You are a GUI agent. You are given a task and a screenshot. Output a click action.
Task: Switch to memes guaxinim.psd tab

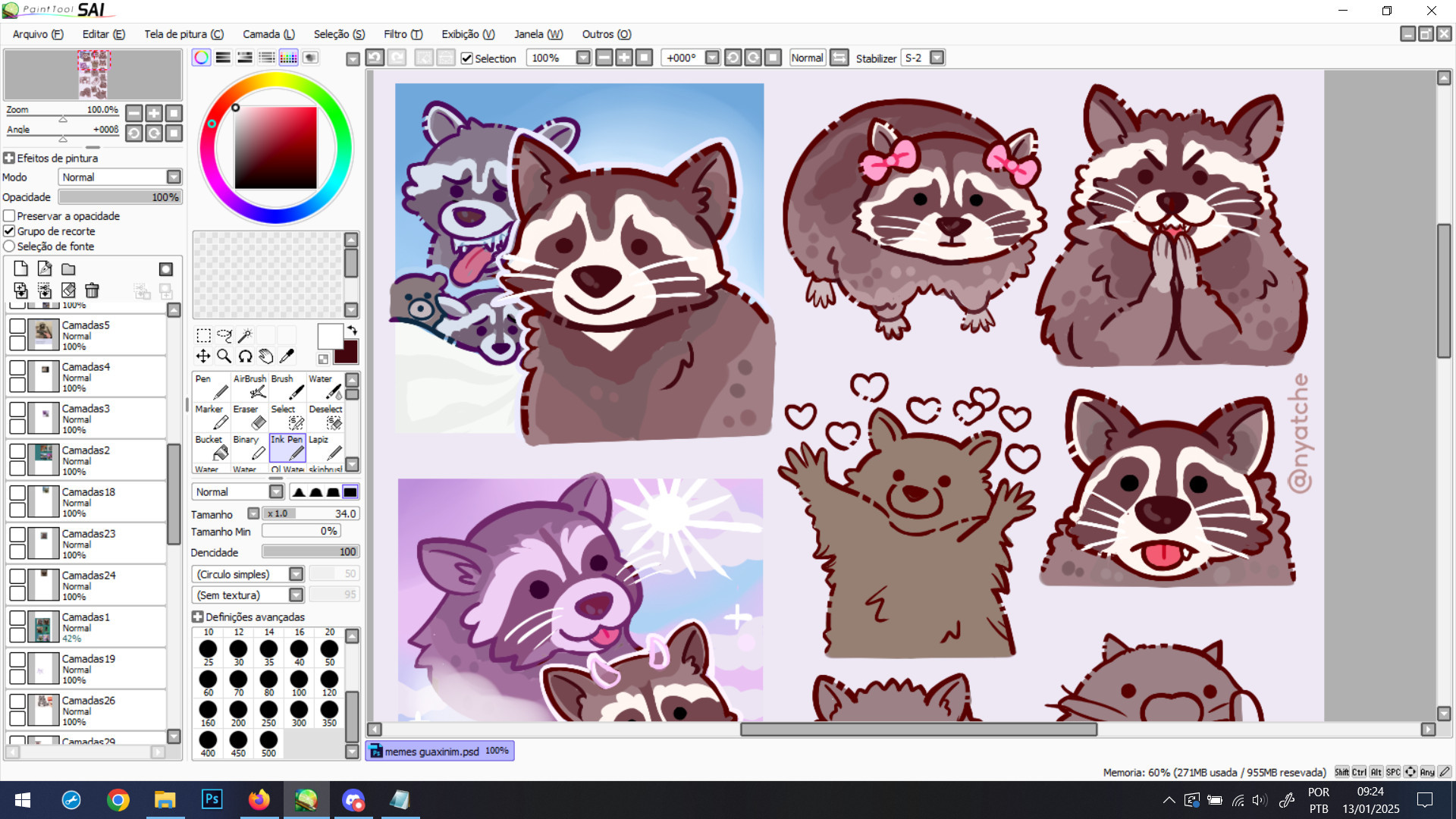click(440, 751)
